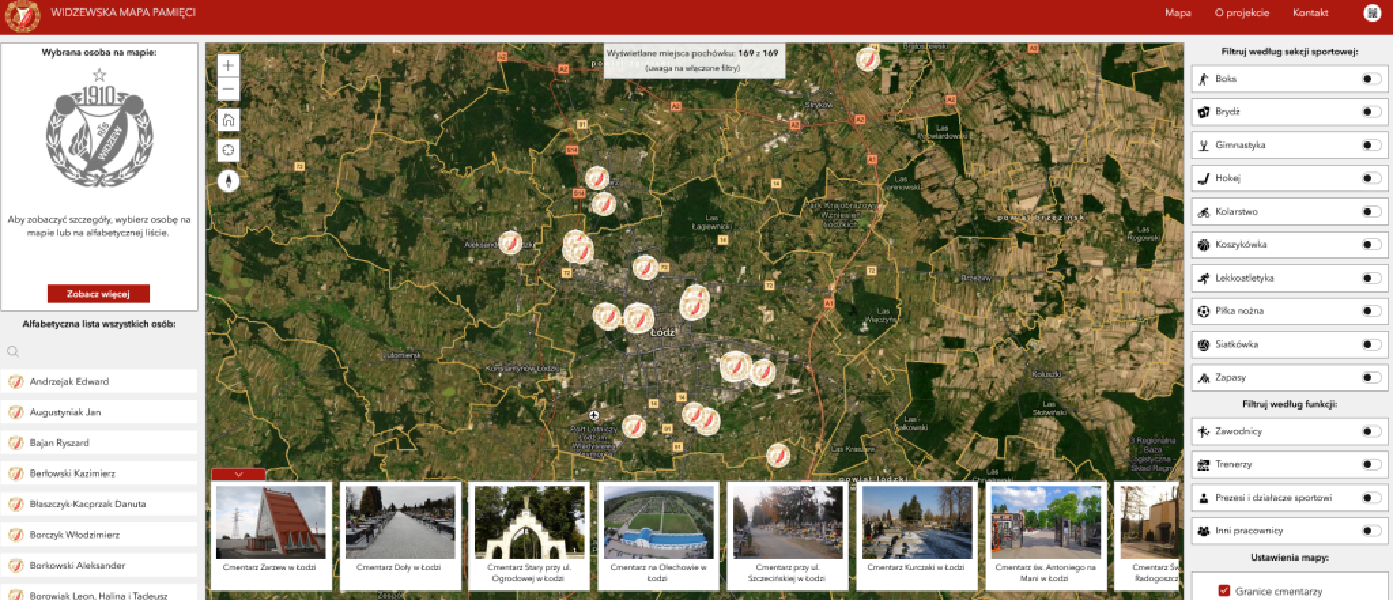
Task: Toggle the Piłka nożna filter switch
Action: (1371, 311)
